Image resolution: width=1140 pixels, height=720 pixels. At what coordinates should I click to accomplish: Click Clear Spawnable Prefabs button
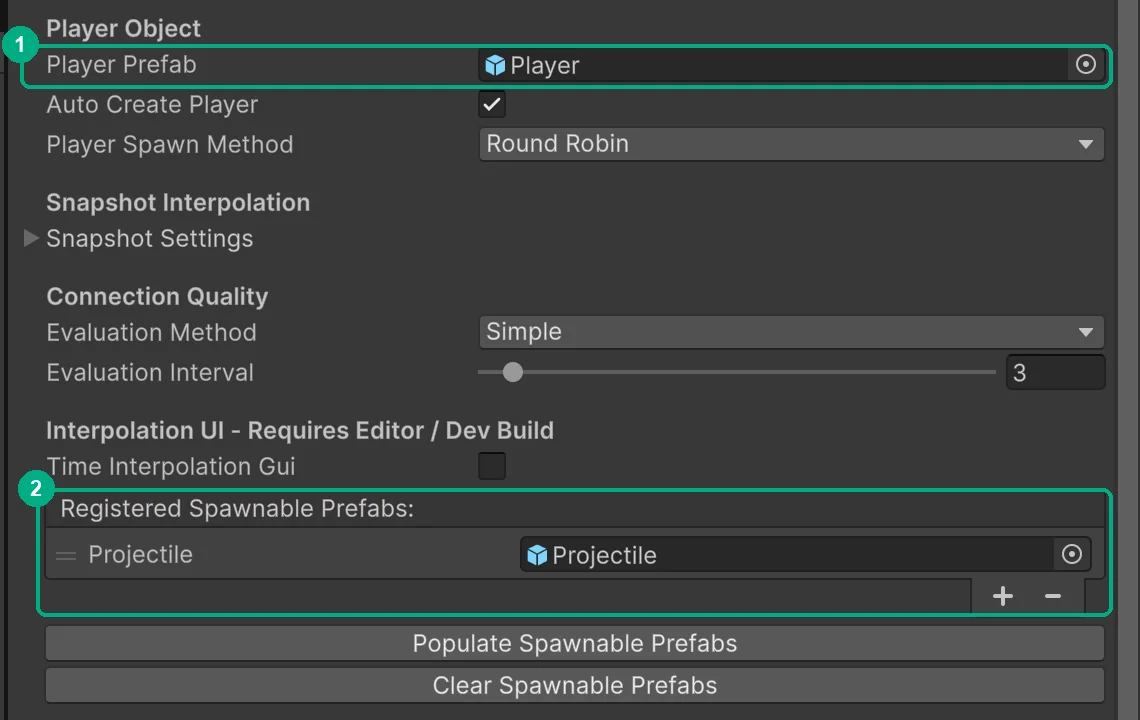pyautogui.click(x=574, y=685)
